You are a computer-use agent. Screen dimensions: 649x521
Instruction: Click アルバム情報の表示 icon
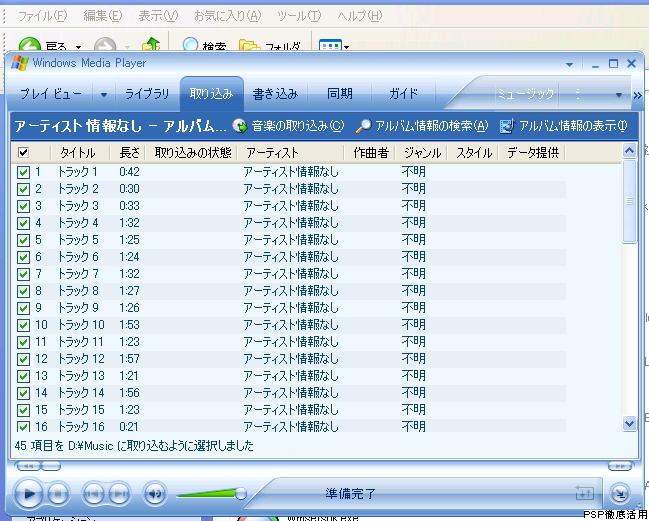coord(506,126)
